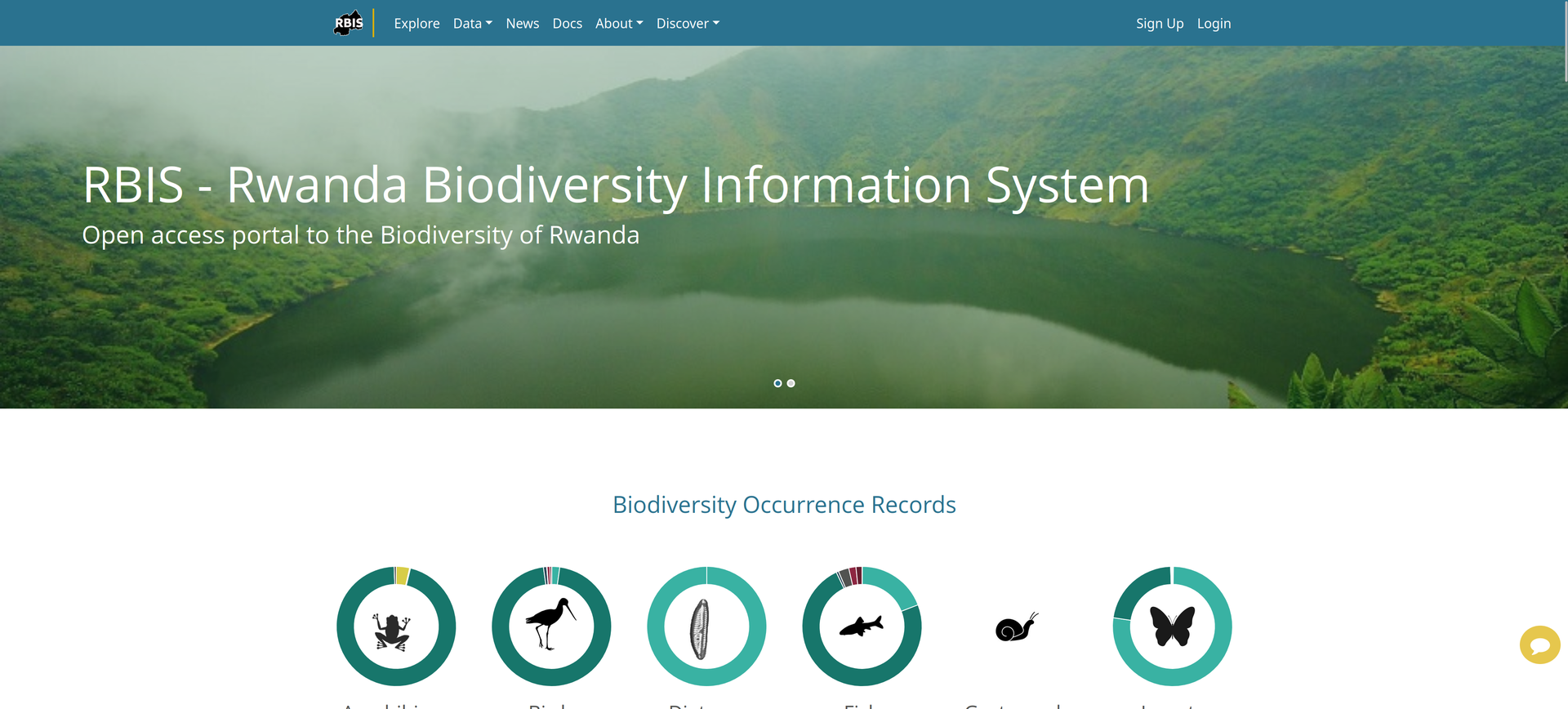Image resolution: width=1568 pixels, height=709 pixels.
Task: Open the Discover dropdown menu
Action: pyautogui.click(x=688, y=24)
